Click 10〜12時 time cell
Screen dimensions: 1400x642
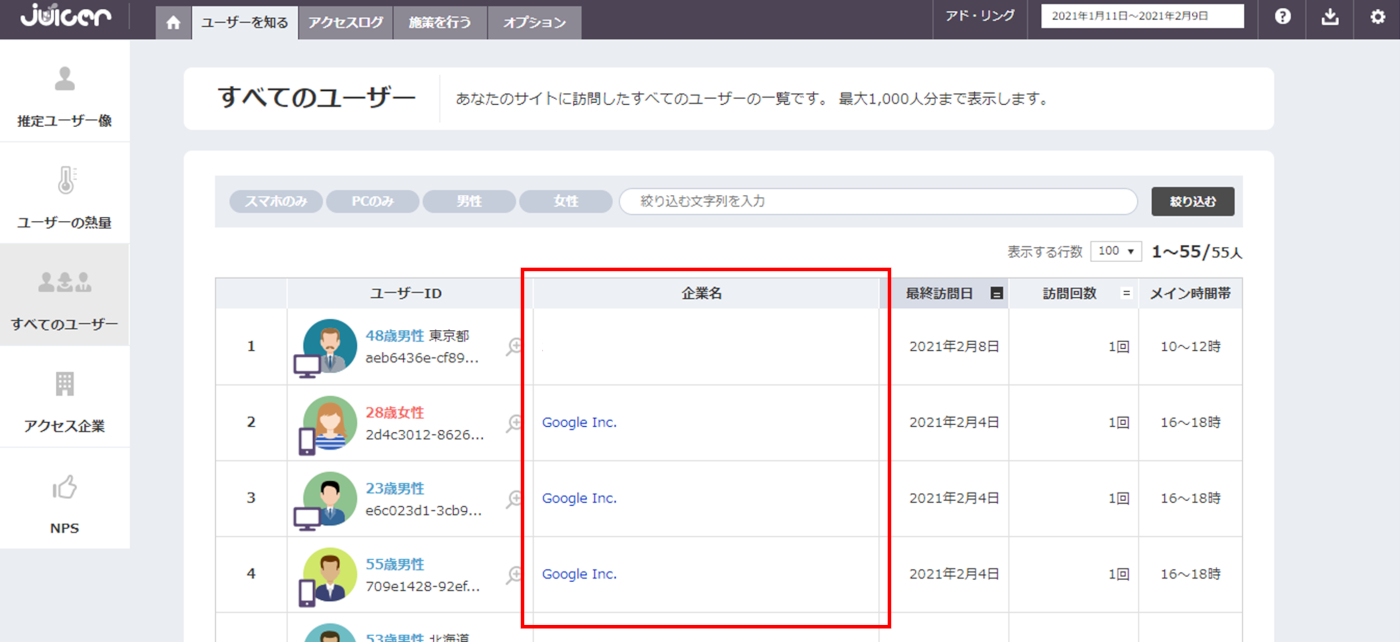[1190, 346]
